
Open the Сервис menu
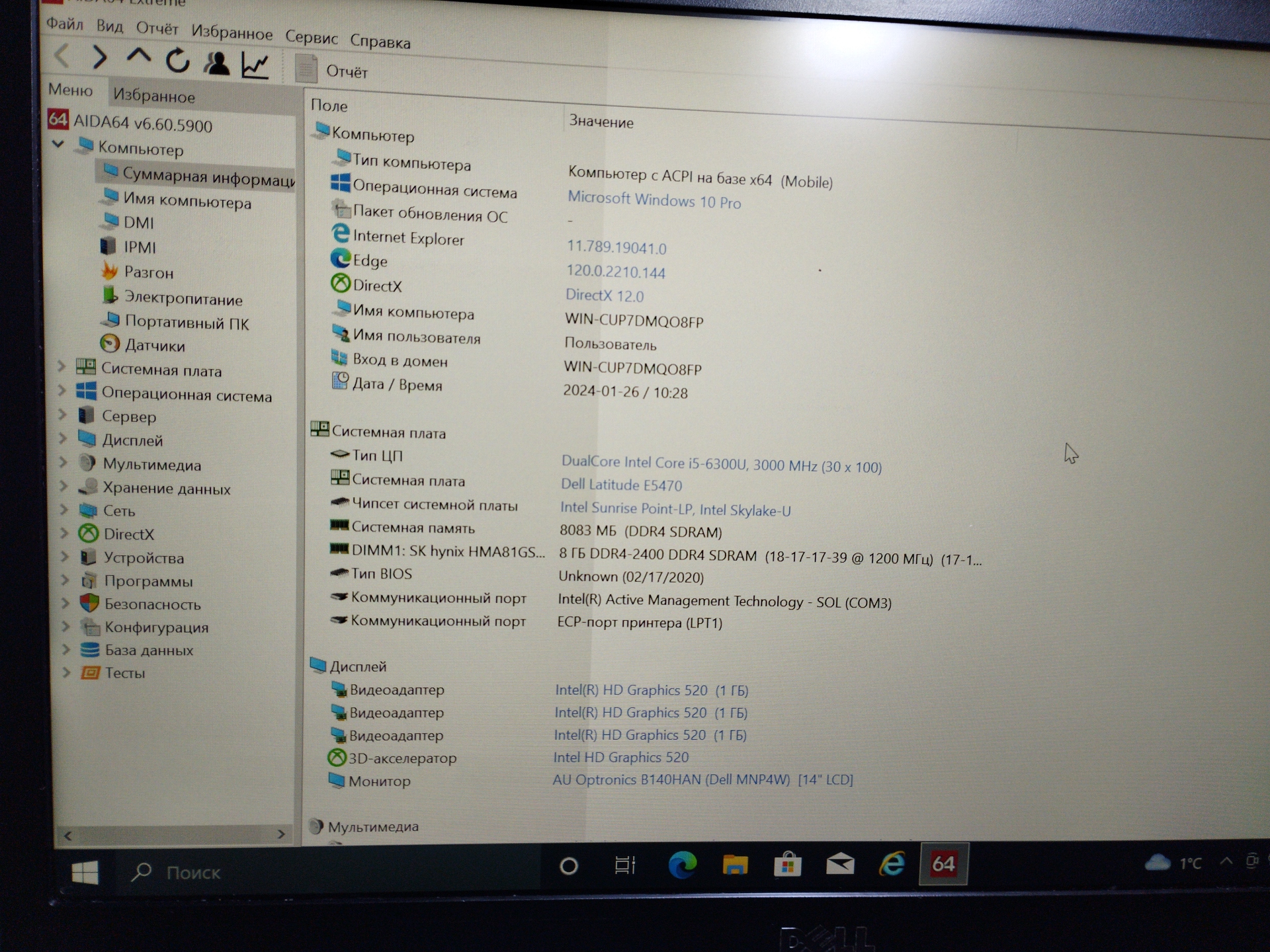click(311, 37)
